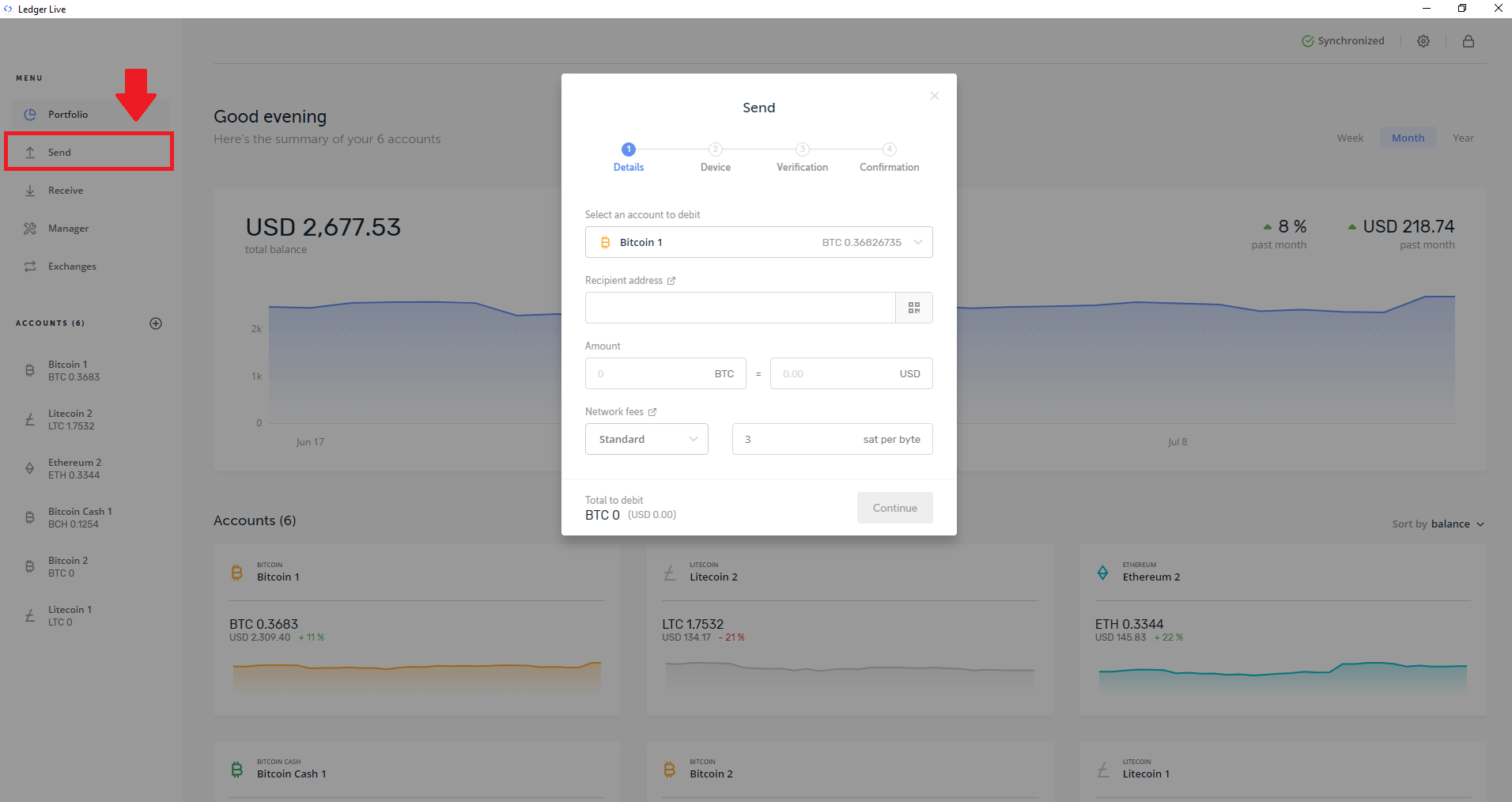This screenshot has width=1512, height=802.
Task: Click the USD amount input field
Action: (x=852, y=373)
